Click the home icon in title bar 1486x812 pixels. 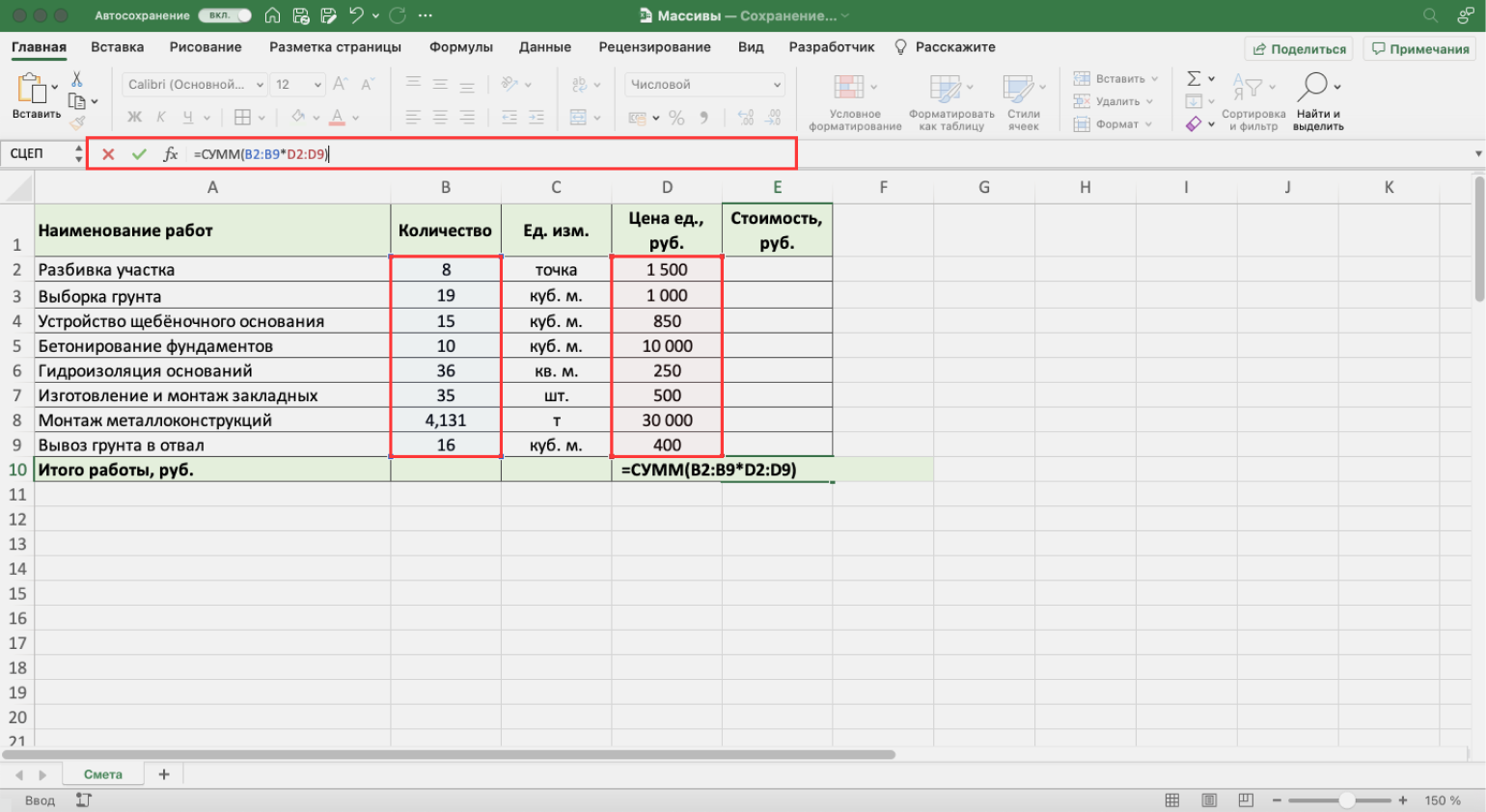point(272,15)
